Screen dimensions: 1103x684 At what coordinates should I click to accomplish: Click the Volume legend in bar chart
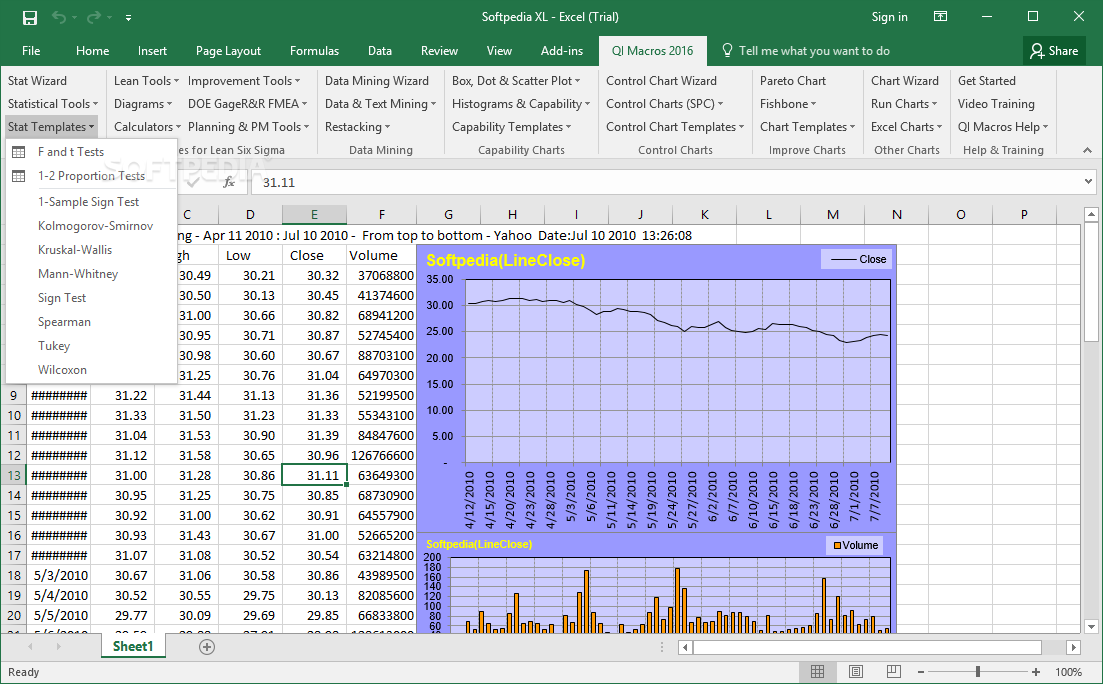point(855,545)
